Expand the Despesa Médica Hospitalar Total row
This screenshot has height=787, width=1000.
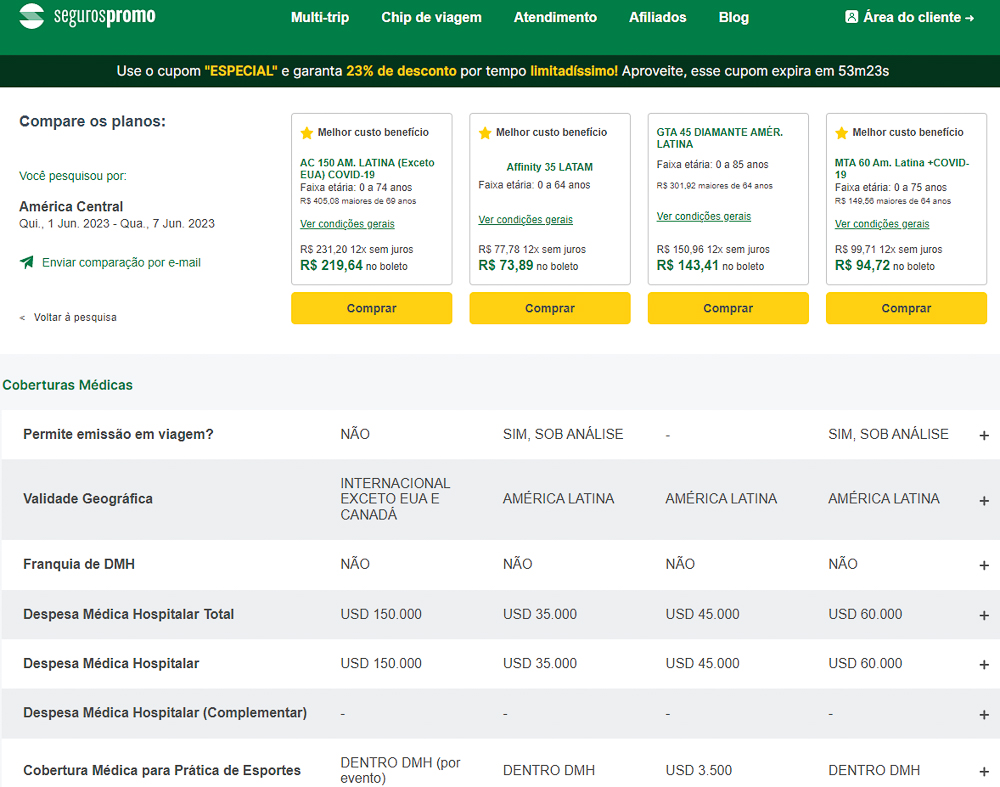point(984,615)
